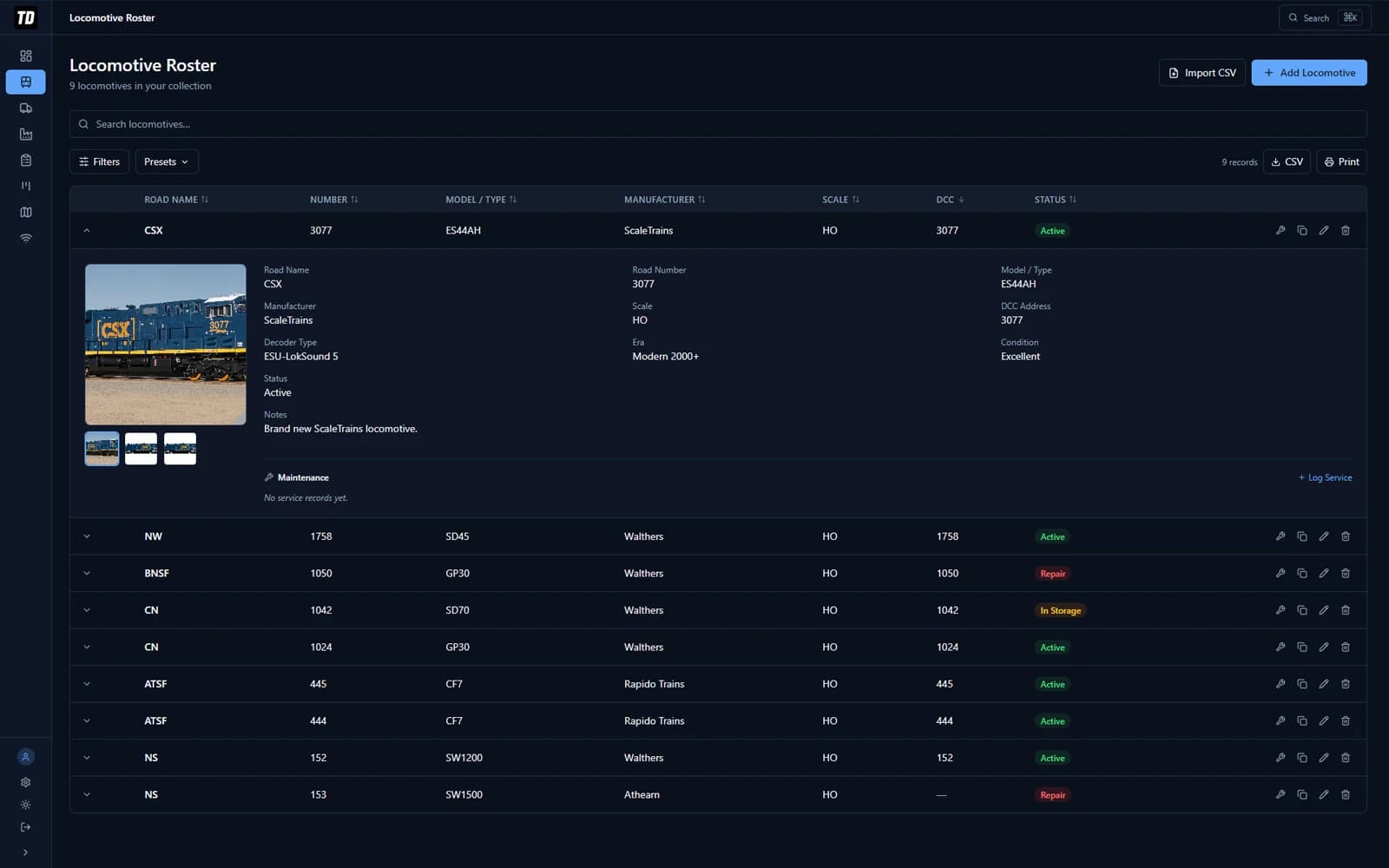This screenshot has width=1389, height=868.
Task: Click the Active status badge on ATSF 445
Action: click(x=1052, y=684)
